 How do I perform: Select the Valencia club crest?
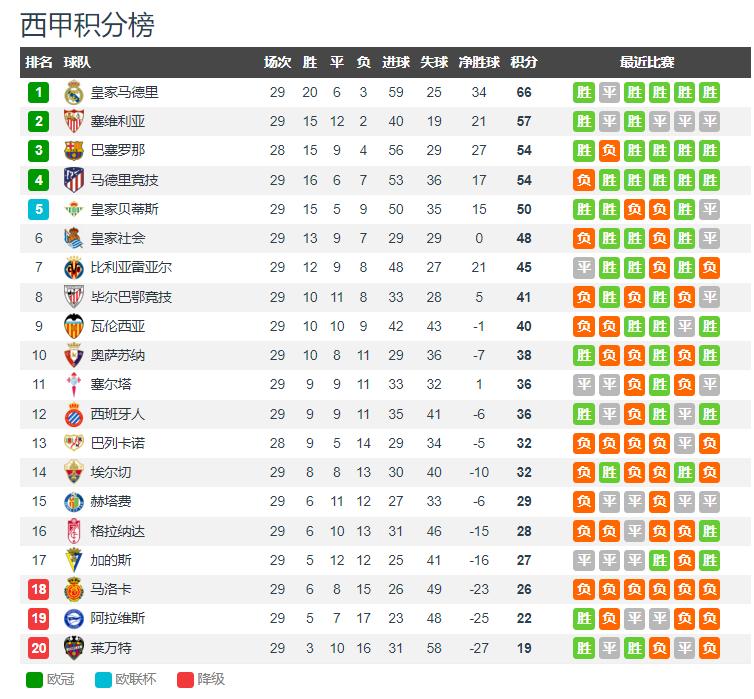pos(72,326)
